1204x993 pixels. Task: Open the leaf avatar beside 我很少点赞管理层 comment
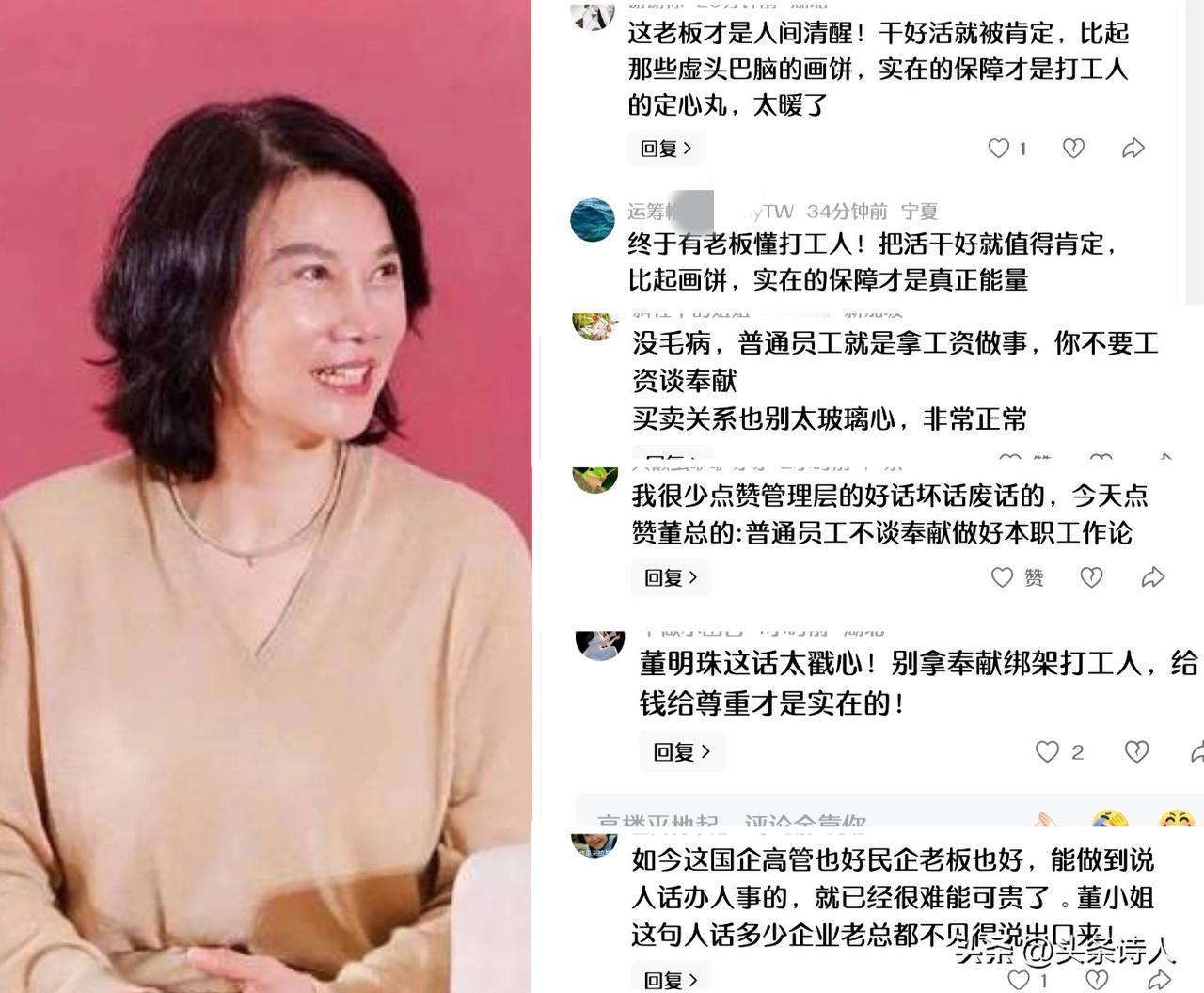tap(594, 480)
